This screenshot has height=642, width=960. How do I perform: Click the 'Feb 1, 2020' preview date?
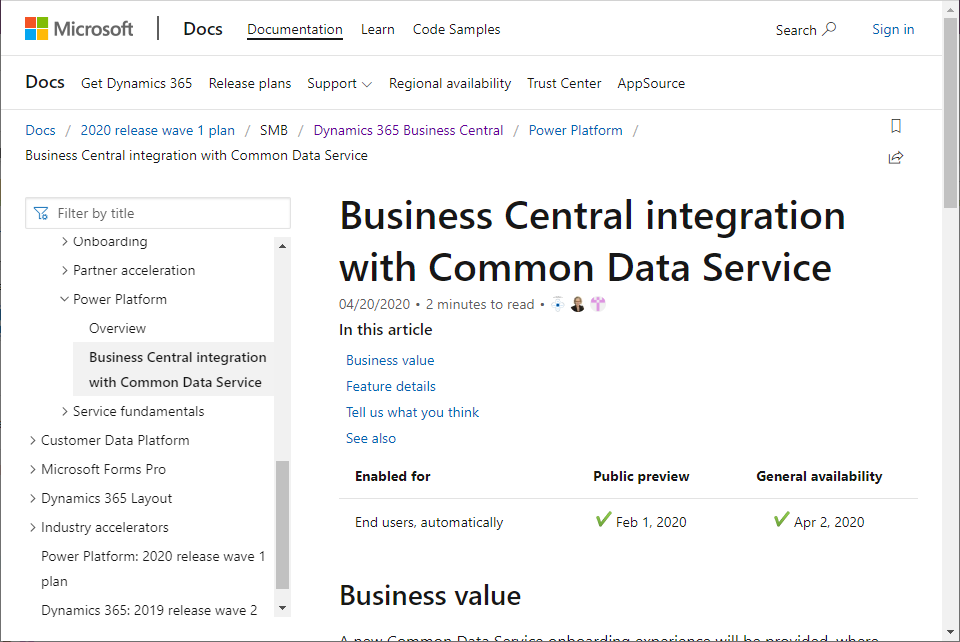[651, 522]
